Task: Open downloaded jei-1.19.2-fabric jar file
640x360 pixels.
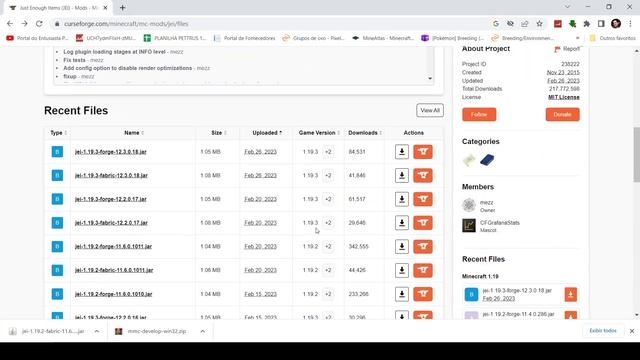Action: point(48,331)
